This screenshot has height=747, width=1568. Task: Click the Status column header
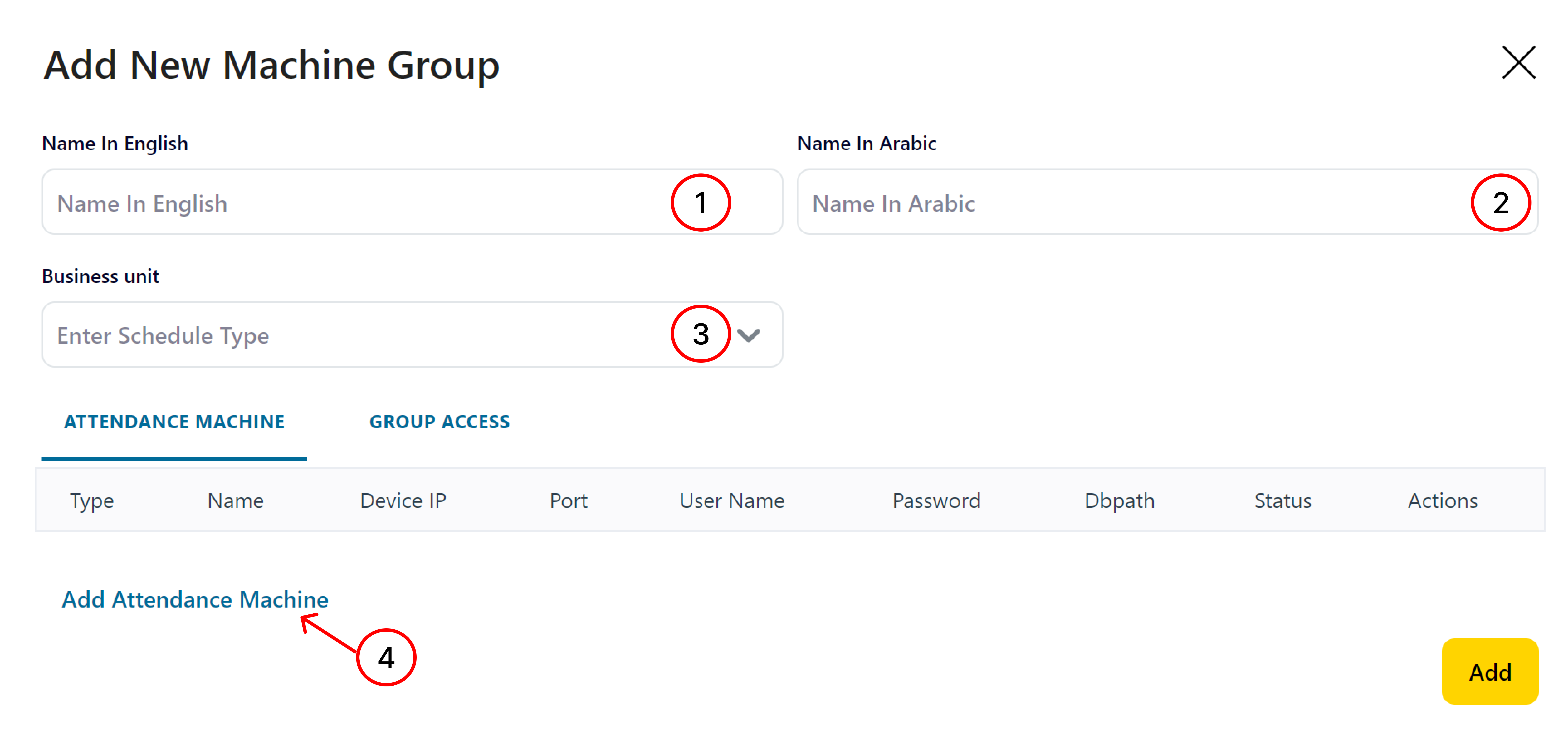1282,500
